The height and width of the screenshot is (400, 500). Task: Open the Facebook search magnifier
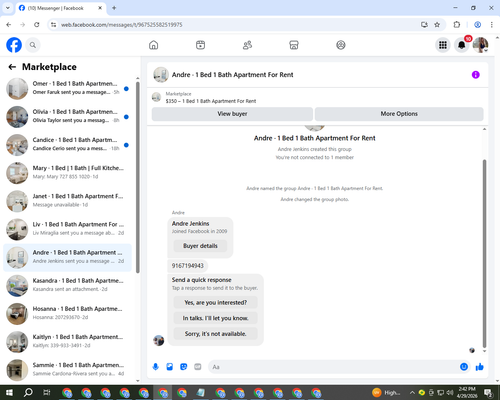(x=33, y=45)
